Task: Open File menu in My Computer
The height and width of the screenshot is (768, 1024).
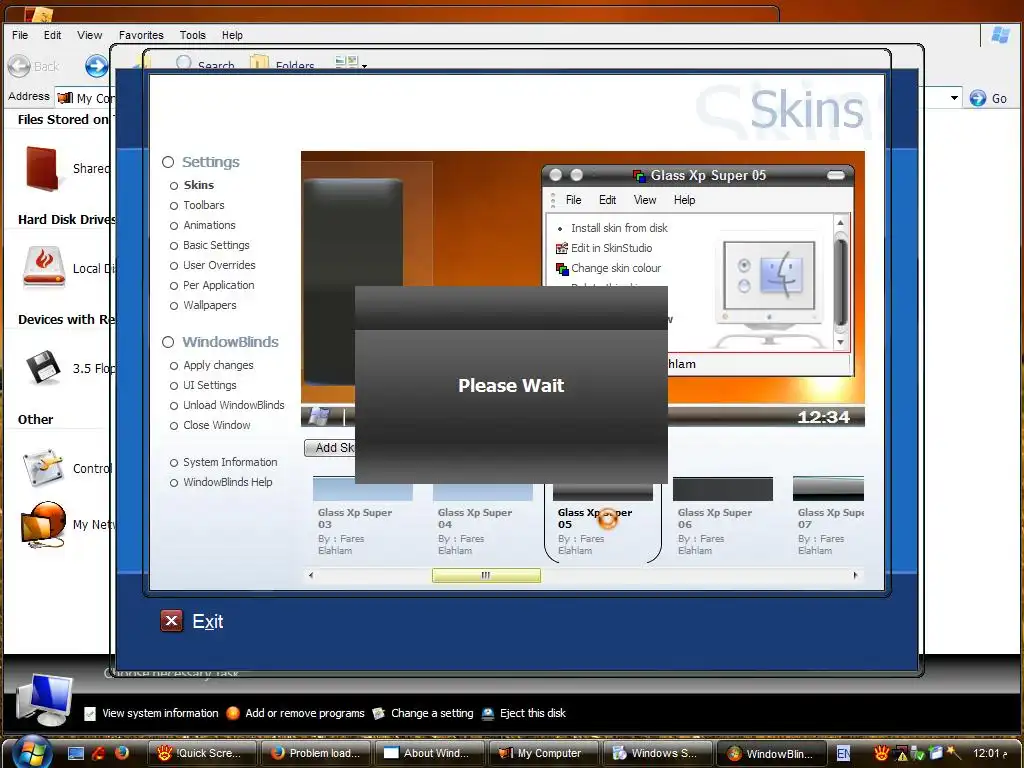Action: 20,35
